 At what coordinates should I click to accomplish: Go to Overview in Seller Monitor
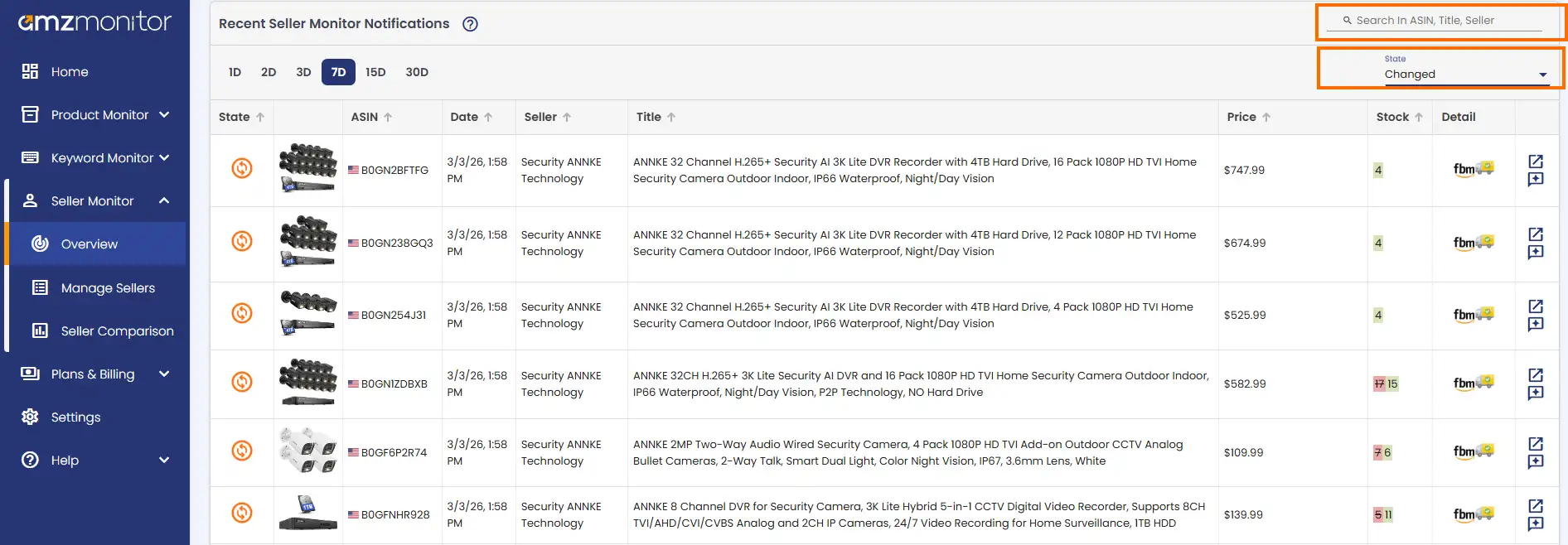97,244
